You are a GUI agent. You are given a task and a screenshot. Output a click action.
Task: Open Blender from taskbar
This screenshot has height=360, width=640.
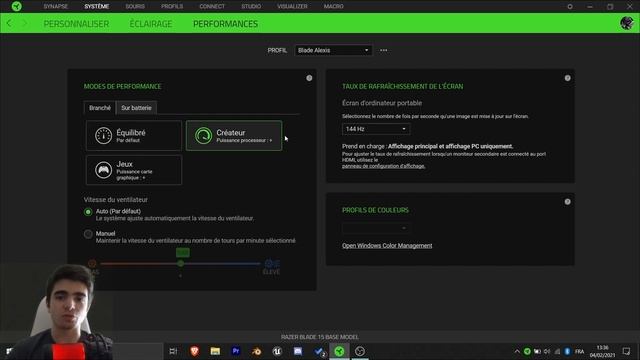[x=256, y=351]
